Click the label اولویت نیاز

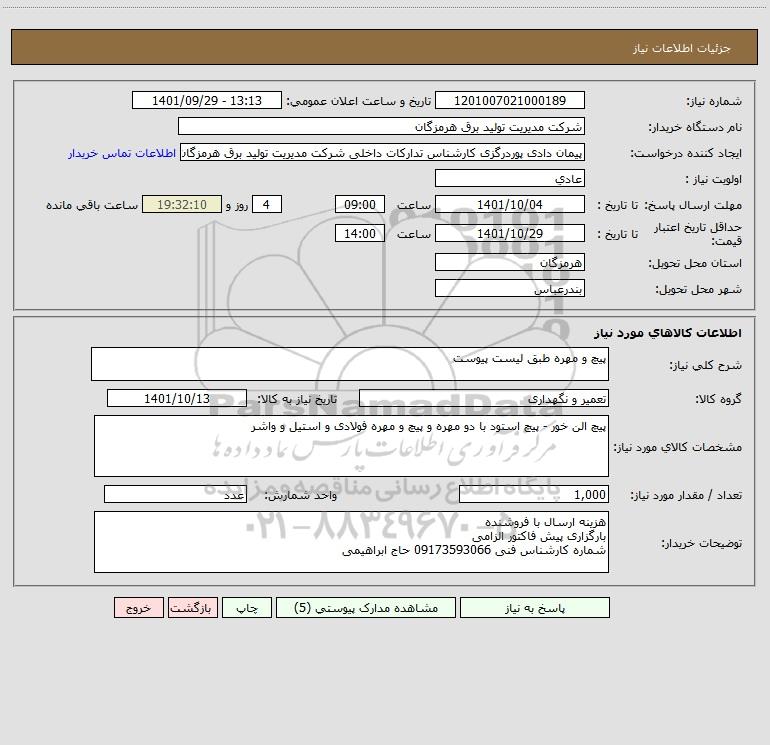[714, 179]
